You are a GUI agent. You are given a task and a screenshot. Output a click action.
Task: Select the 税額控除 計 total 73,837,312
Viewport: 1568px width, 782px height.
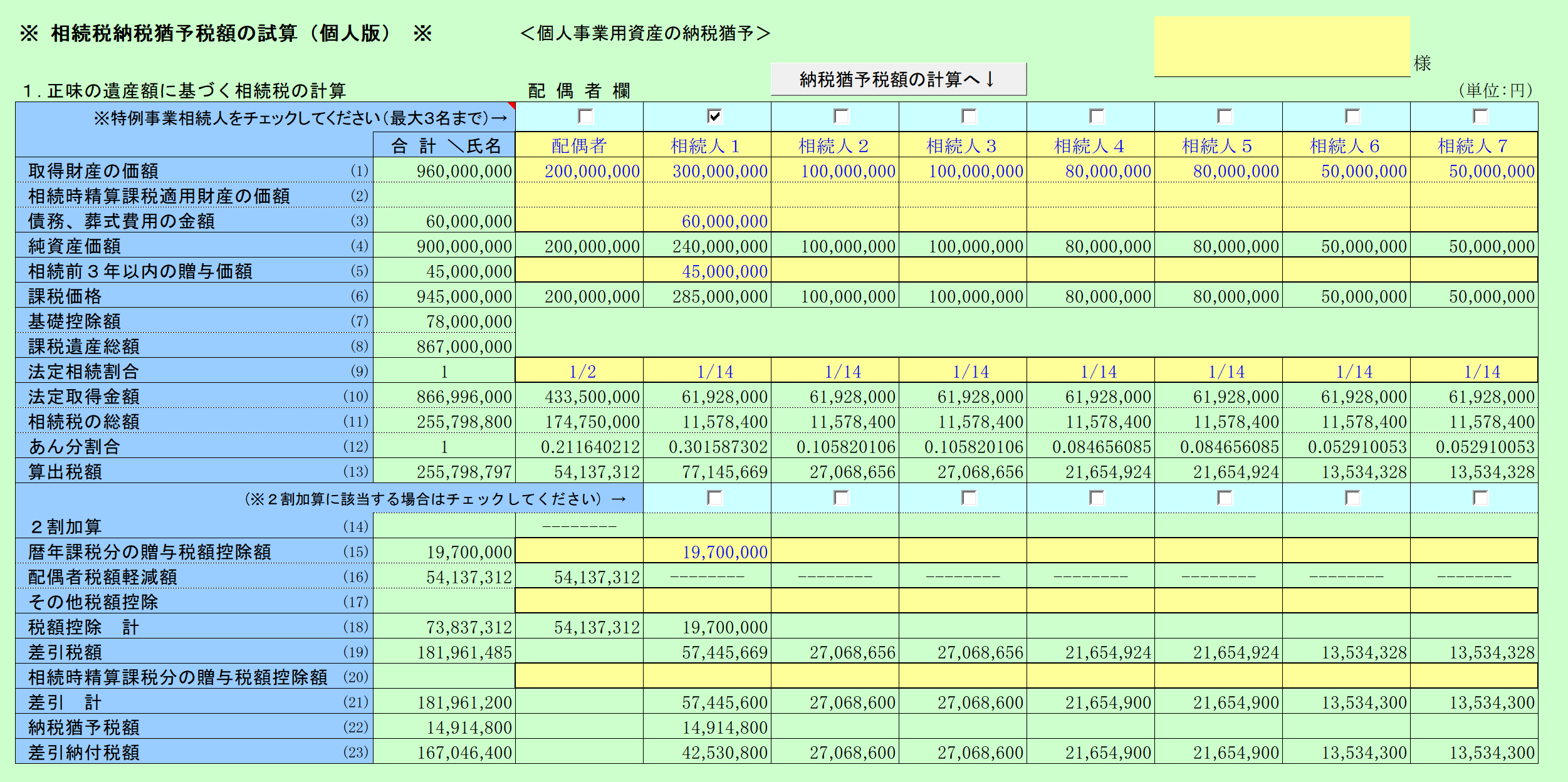point(444,626)
